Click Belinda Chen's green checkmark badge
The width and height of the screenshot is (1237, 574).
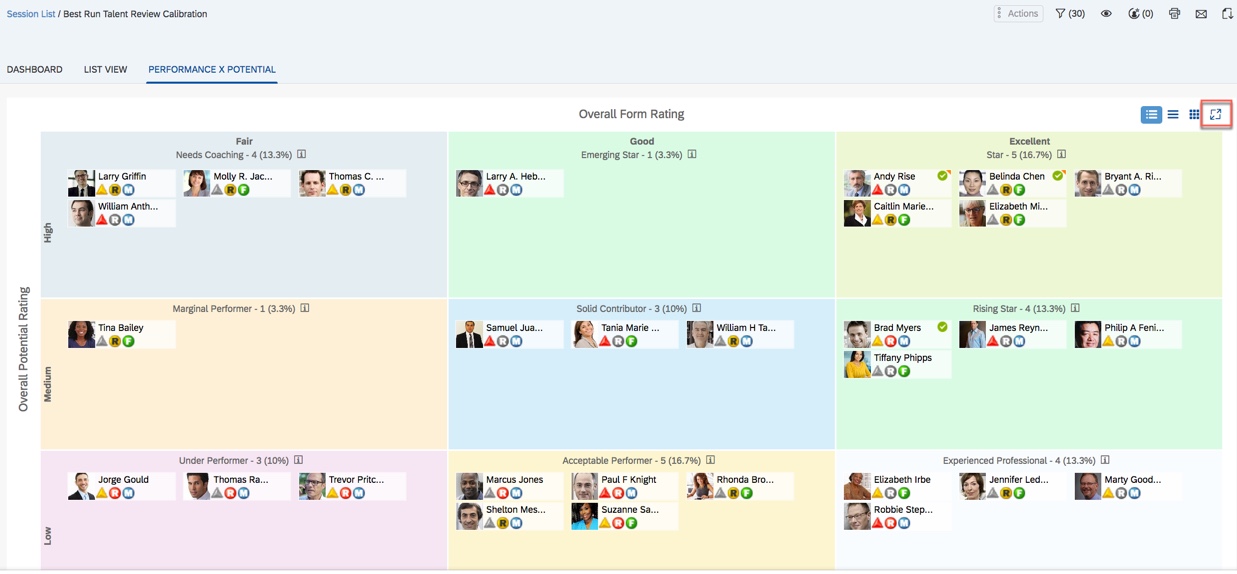1058,176
